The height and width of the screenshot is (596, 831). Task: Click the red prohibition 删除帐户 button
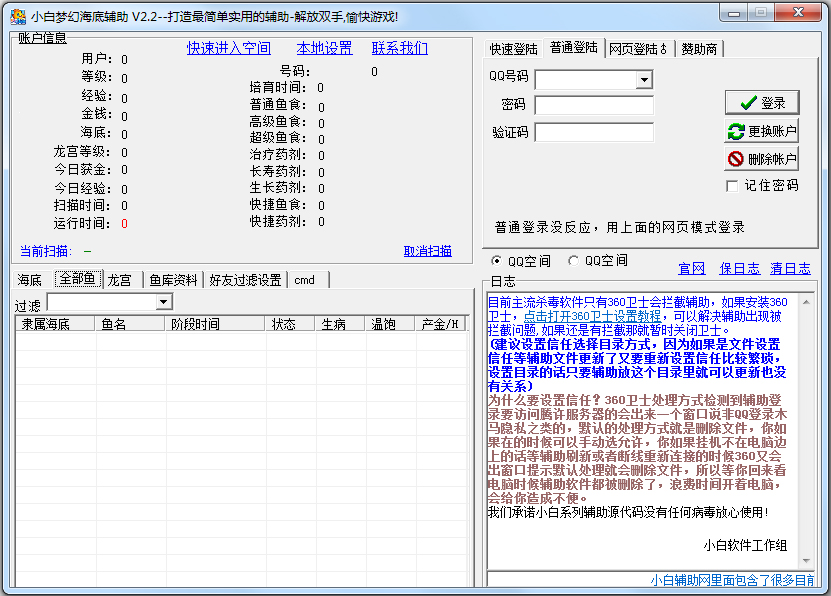tap(761, 159)
